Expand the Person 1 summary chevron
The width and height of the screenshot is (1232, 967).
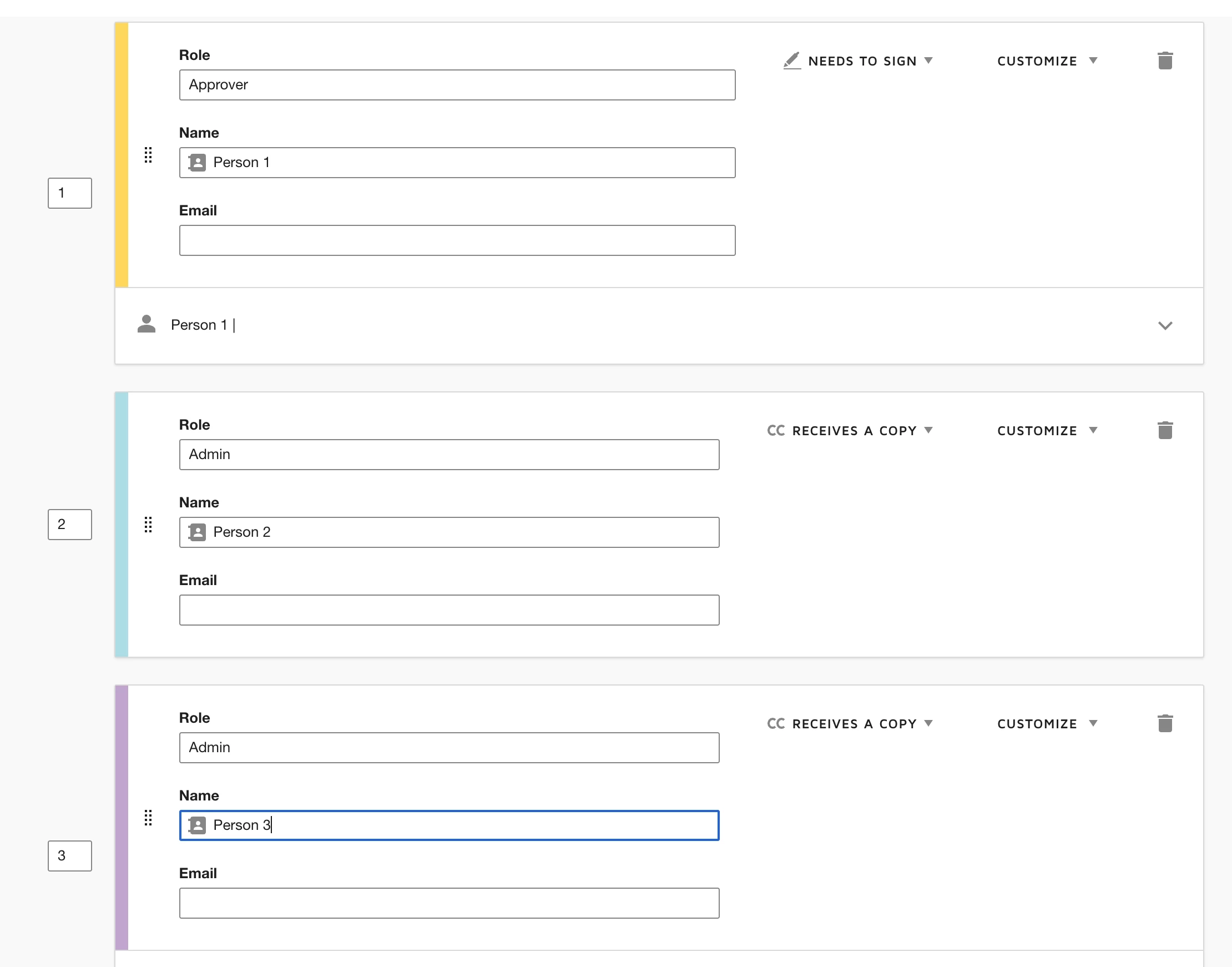[1165, 325]
